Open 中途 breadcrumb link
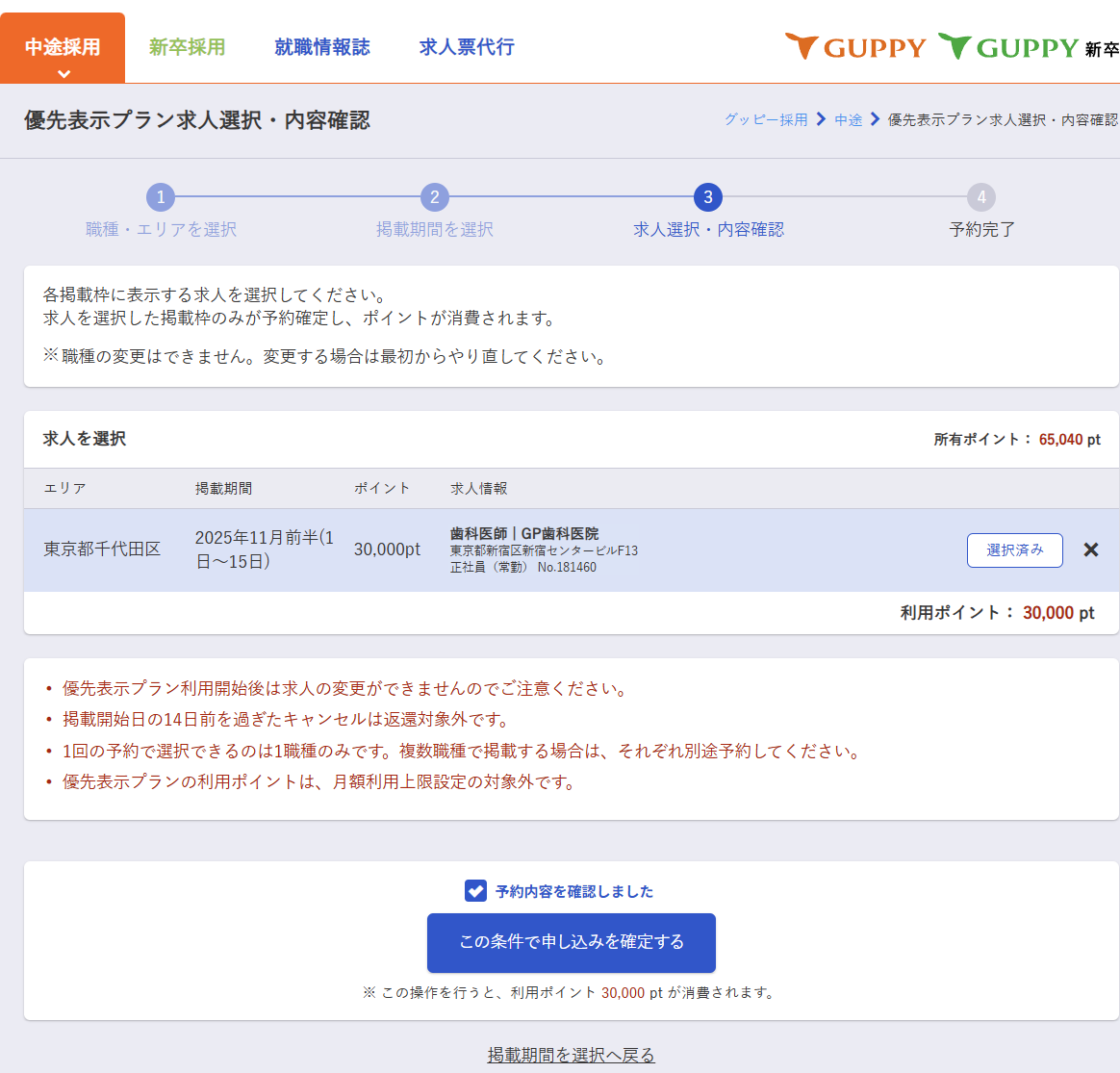 click(848, 120)
